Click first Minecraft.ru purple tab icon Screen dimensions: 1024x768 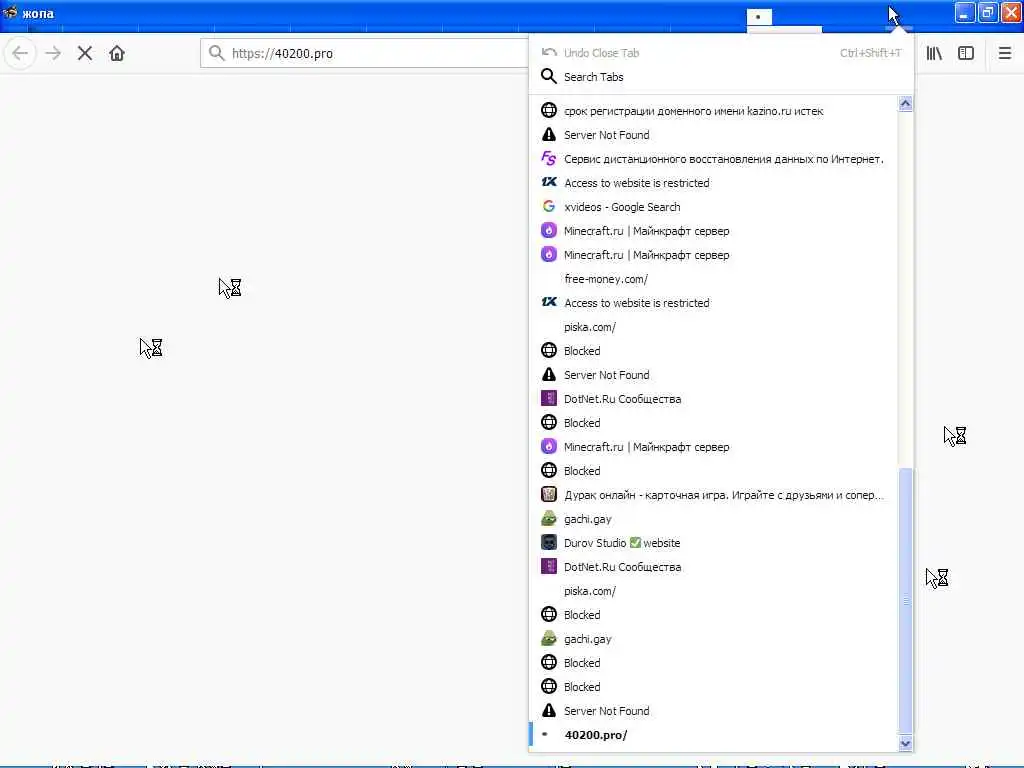(x=549, y=231)
